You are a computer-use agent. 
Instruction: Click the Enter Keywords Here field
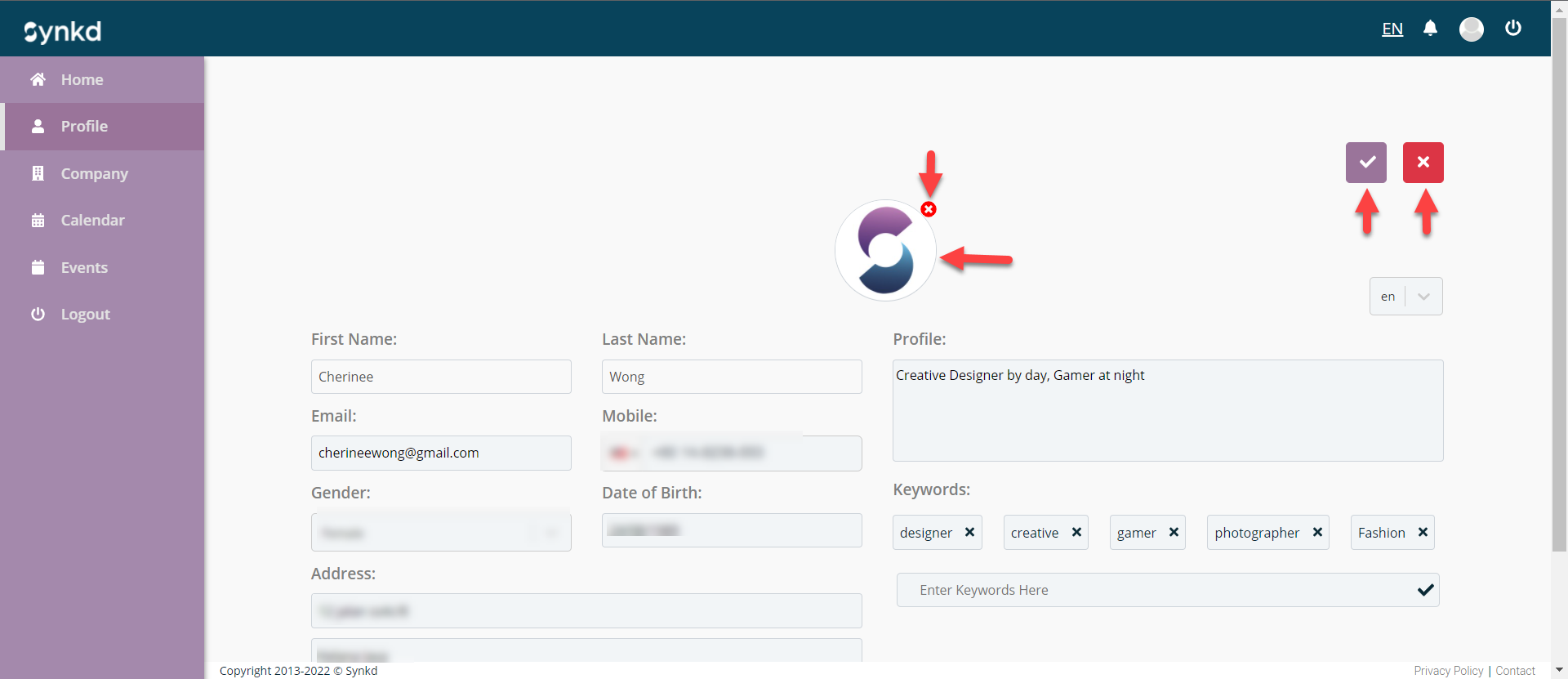[x=1151, y=590]
